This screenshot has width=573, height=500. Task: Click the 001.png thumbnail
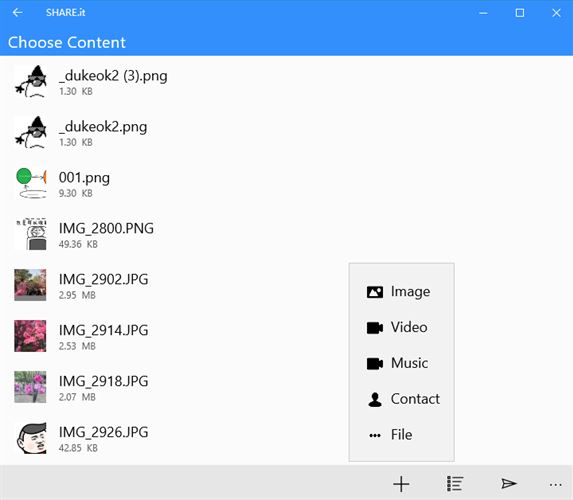point(30,183)
